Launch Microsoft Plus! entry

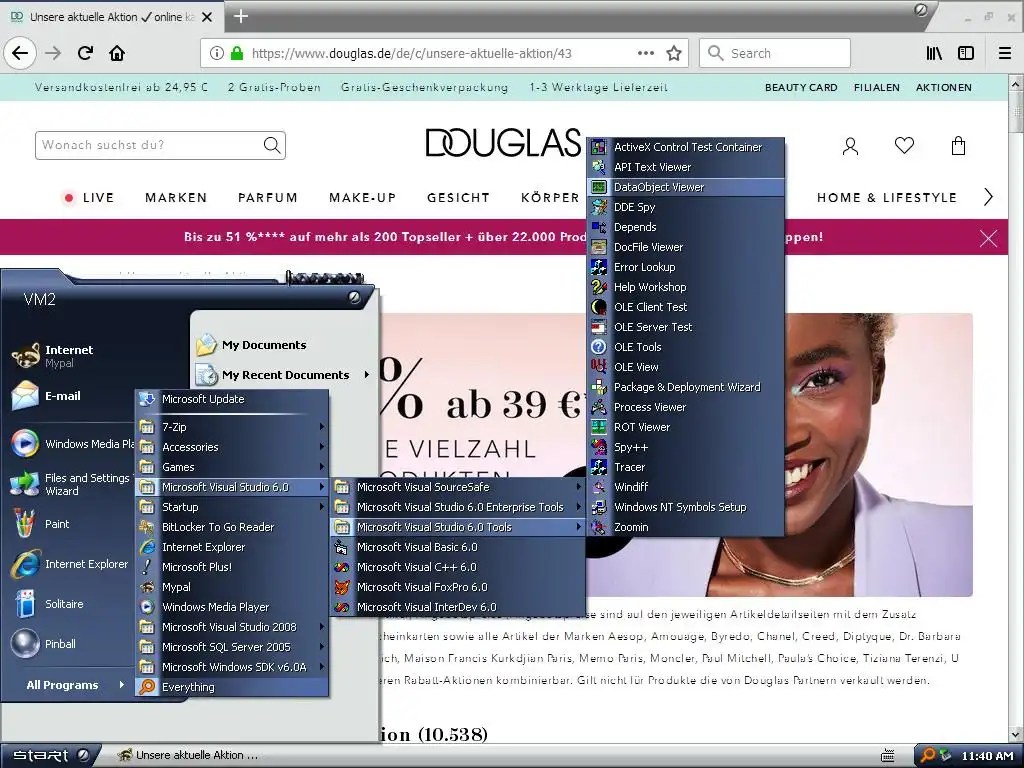pyautogui.click(x=232, y=567)
